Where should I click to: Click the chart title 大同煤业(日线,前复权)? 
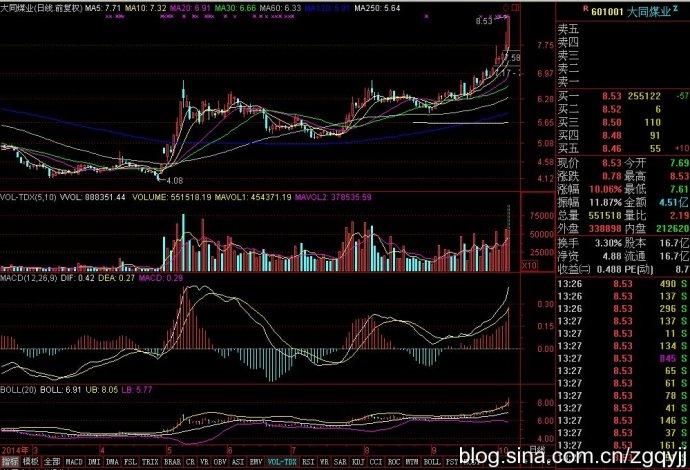coord(41,8)
